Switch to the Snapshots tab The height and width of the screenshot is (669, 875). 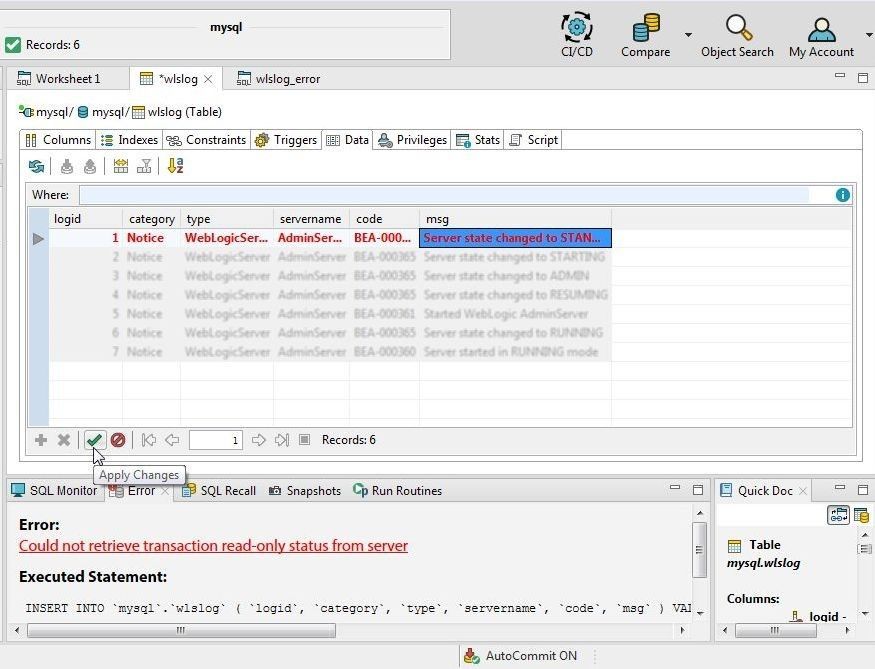click(x=305, y=491)
